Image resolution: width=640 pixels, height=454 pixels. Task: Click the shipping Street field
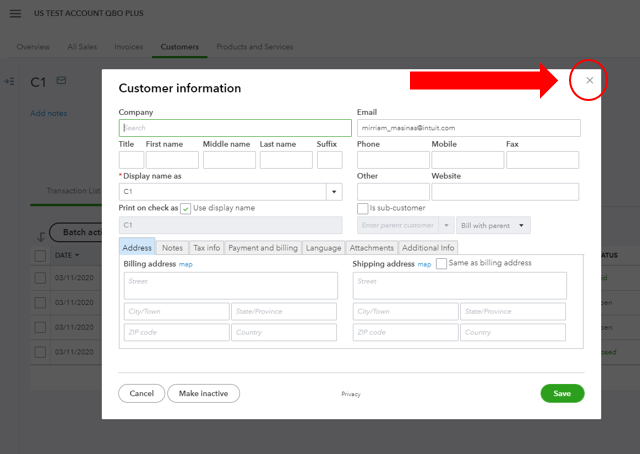pos(460,286)
